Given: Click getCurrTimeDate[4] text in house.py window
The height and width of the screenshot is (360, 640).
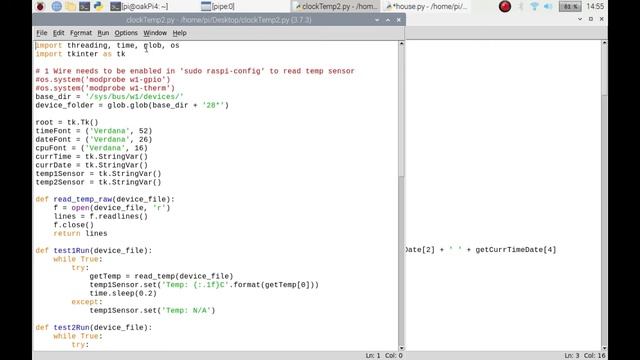Looking at the screenshot, I should coord(516,250).
